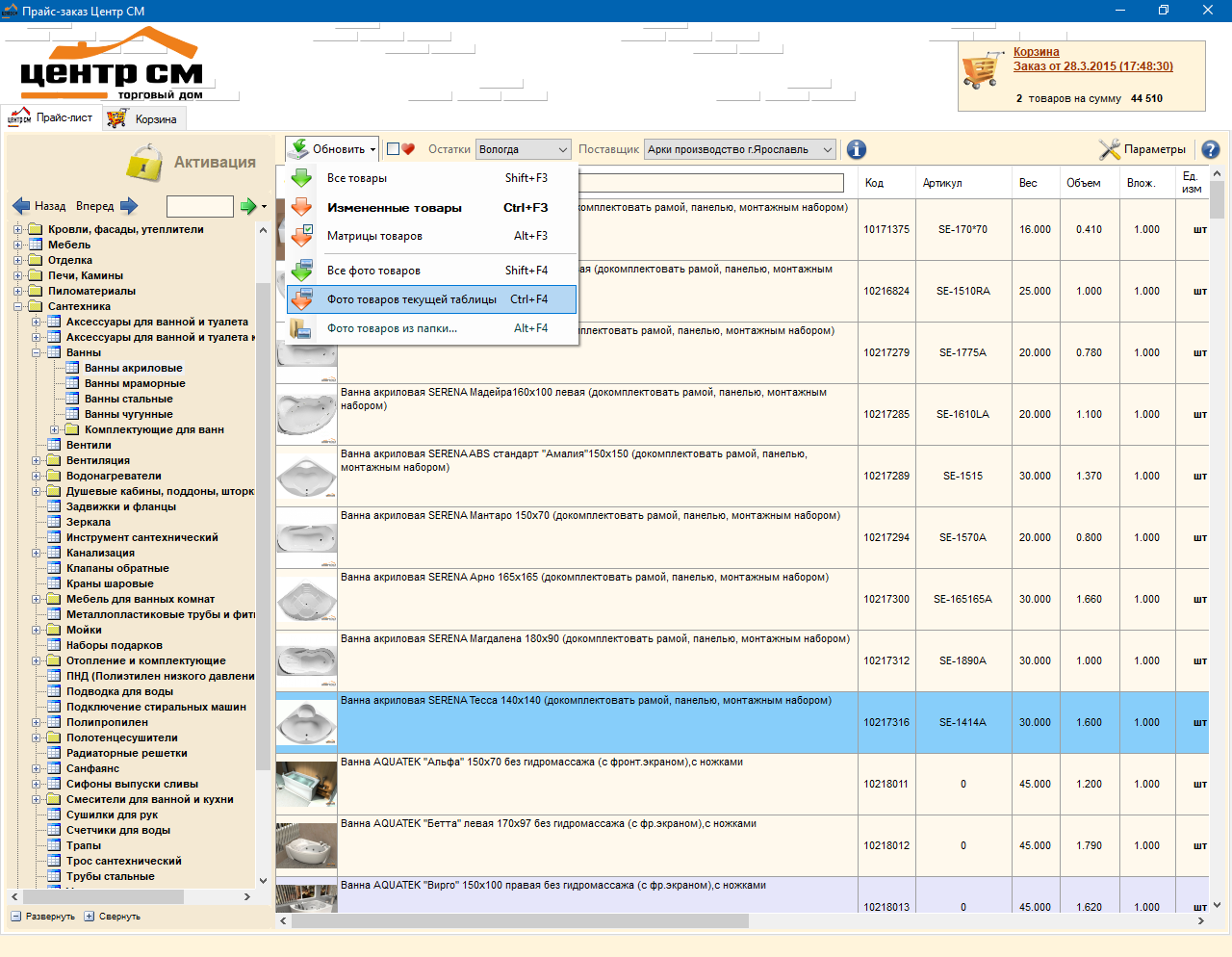Open the Заказ от 28.3.2015 link
Viewport: 1232px width, 957px height.
coord(1092,66)
